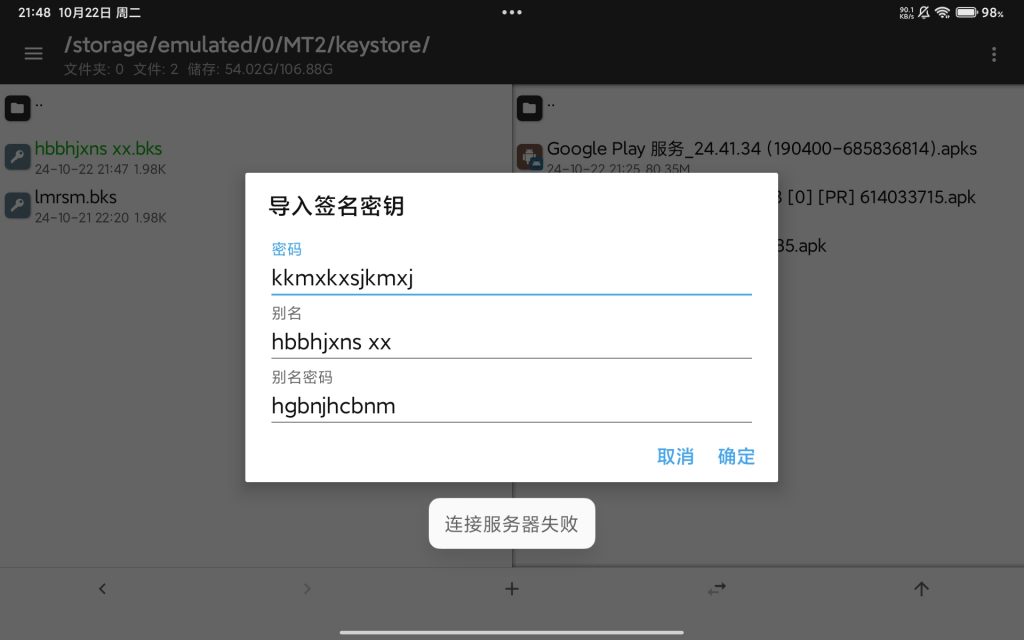The image size is (1024, 640).
Task: Go forward with the right arrow
Action: click(307, 589)
